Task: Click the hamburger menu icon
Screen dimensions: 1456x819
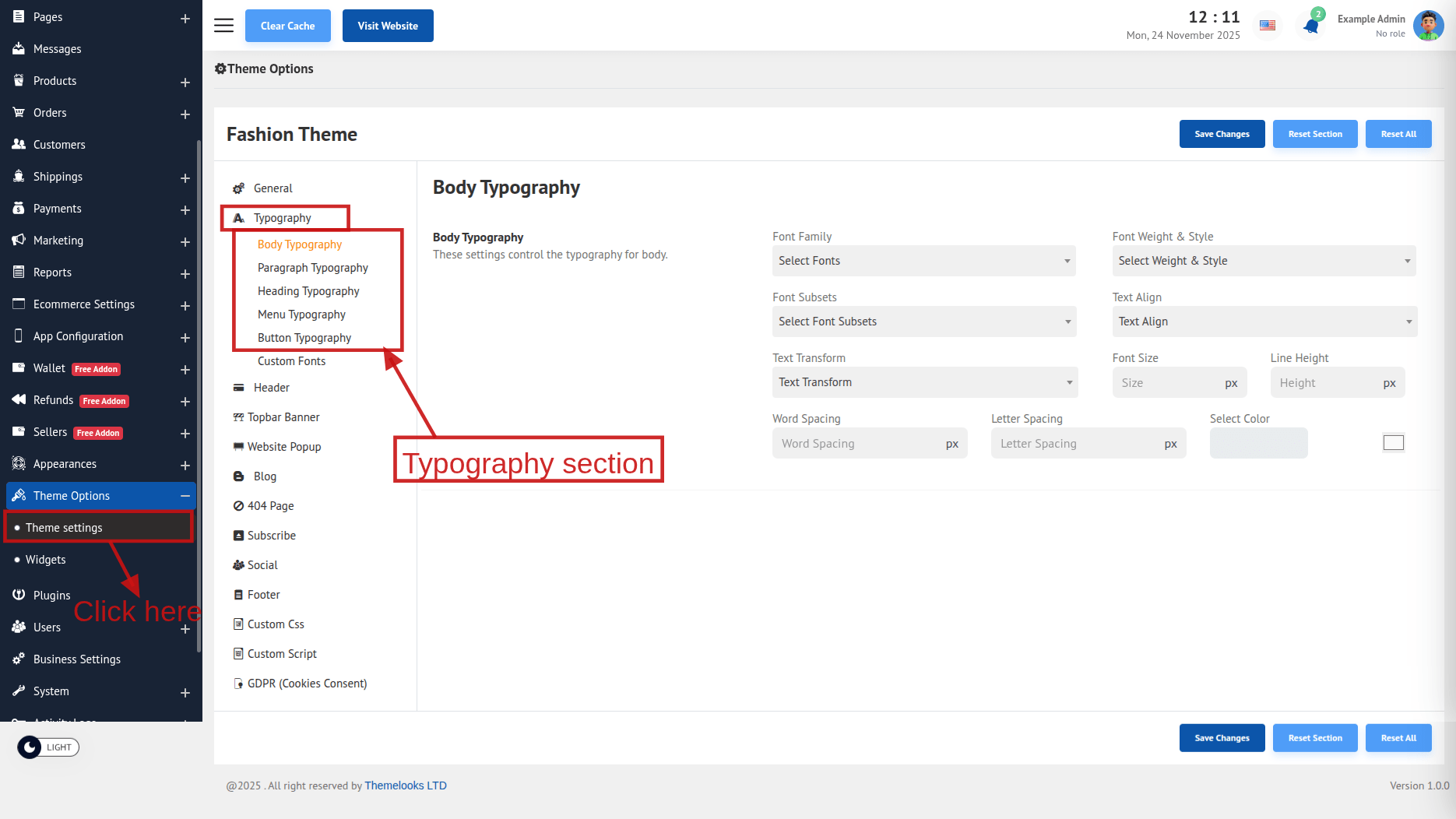Action: pyautogui.click(x=223, y=26)
